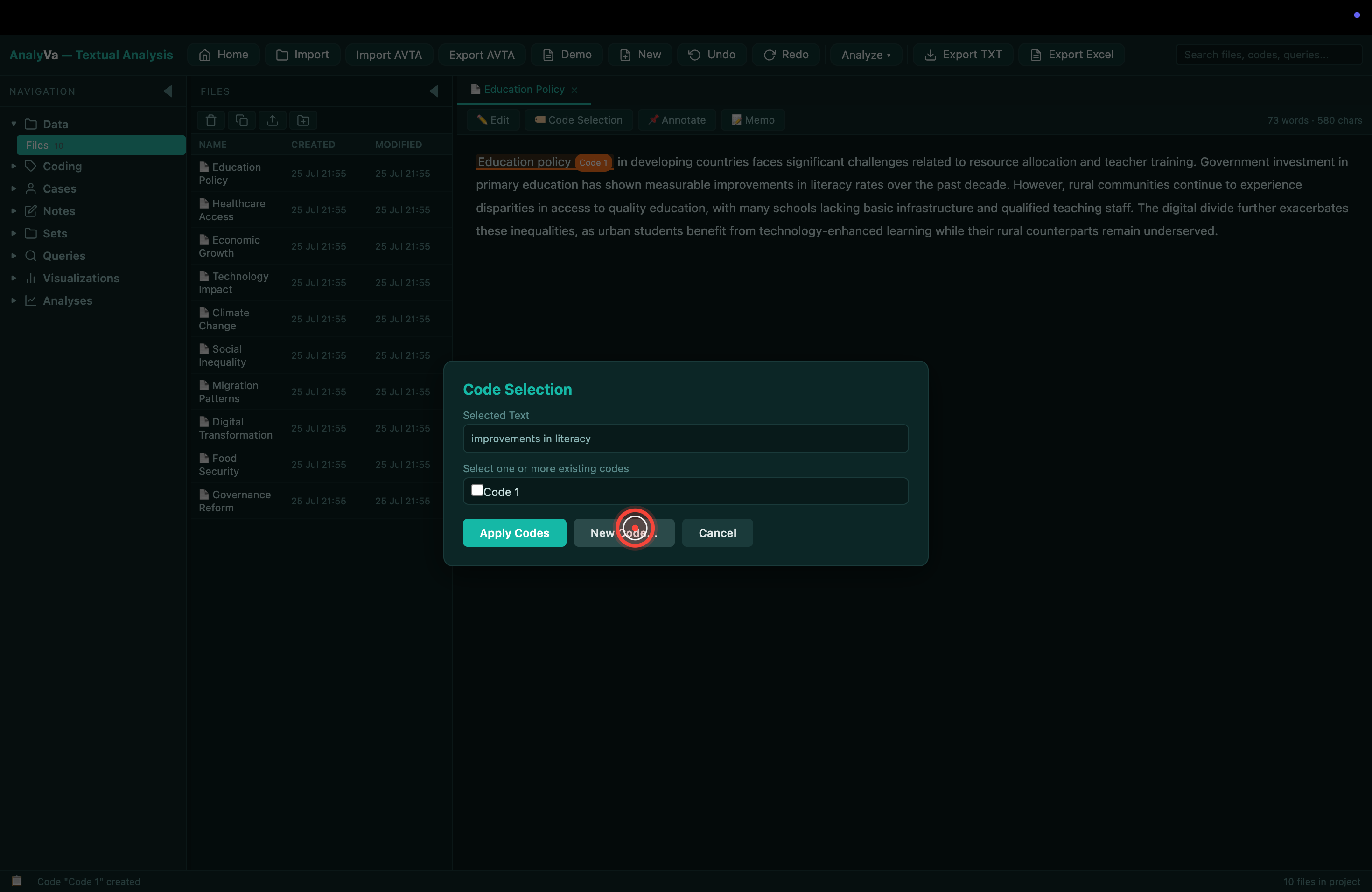The height and width of the screenshot is (892, 1372).
Task: Close the Education Policy tab
Action: click(574, 90)
